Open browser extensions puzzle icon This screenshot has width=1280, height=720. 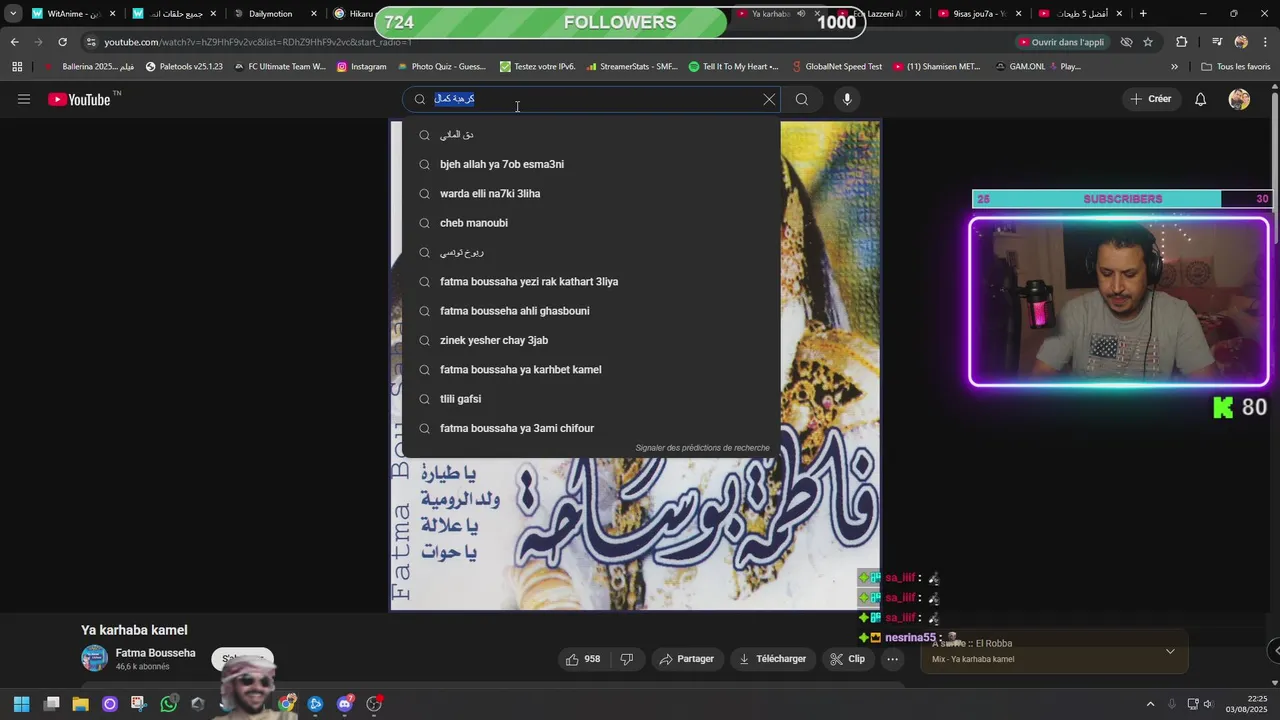[x=1182, y=42]
